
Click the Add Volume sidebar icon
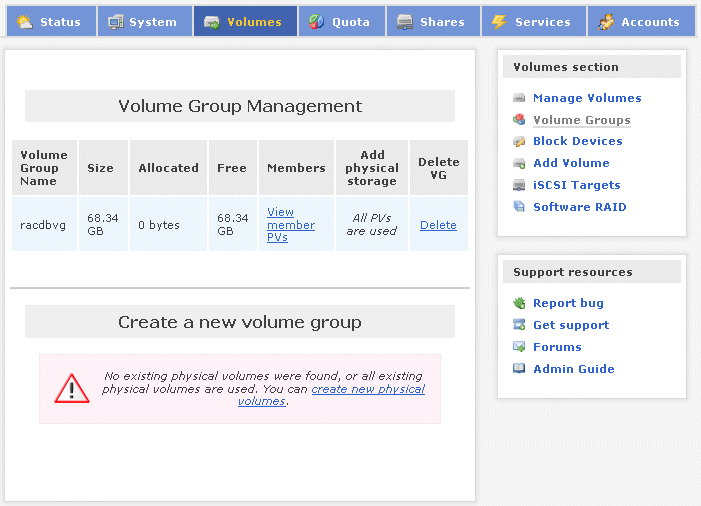519,163
